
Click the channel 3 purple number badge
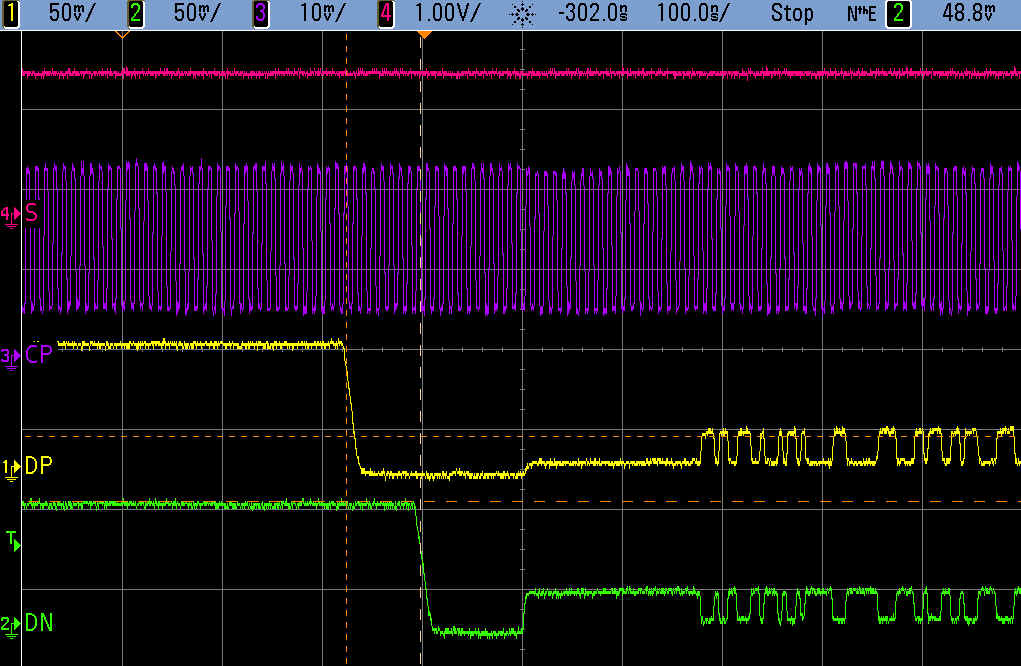click(x=261, y=14)
